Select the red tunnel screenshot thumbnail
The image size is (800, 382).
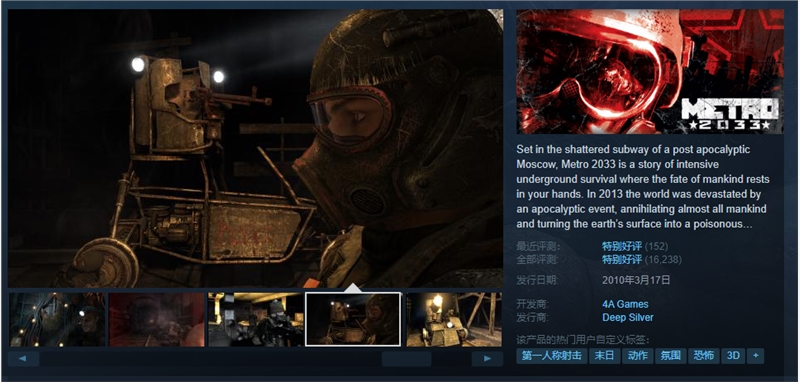coord(157,319)
